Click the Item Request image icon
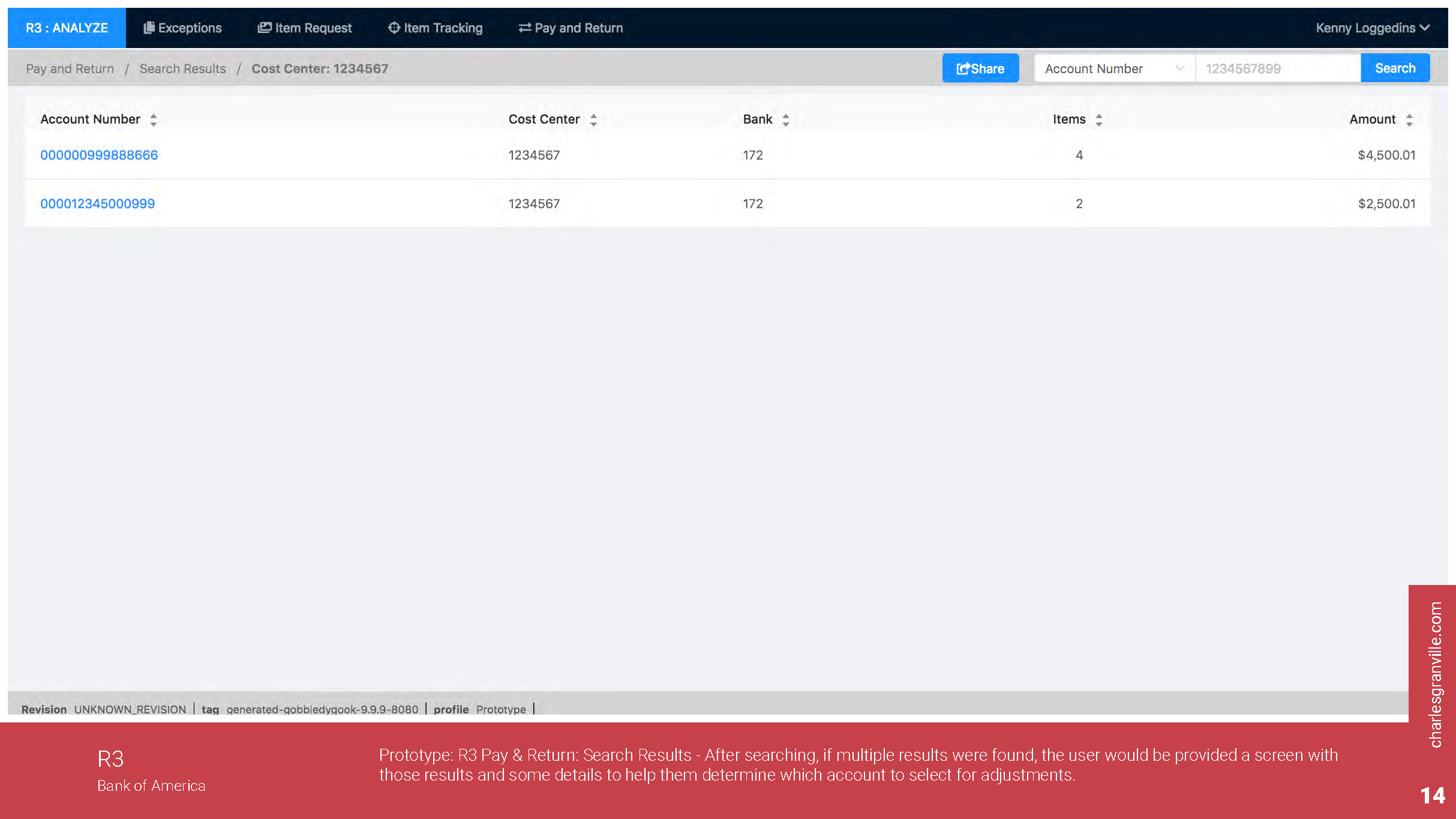Image resolution: width=1456 pixels, height=819 pixels. pyautogui.click(x=264, y=28)
